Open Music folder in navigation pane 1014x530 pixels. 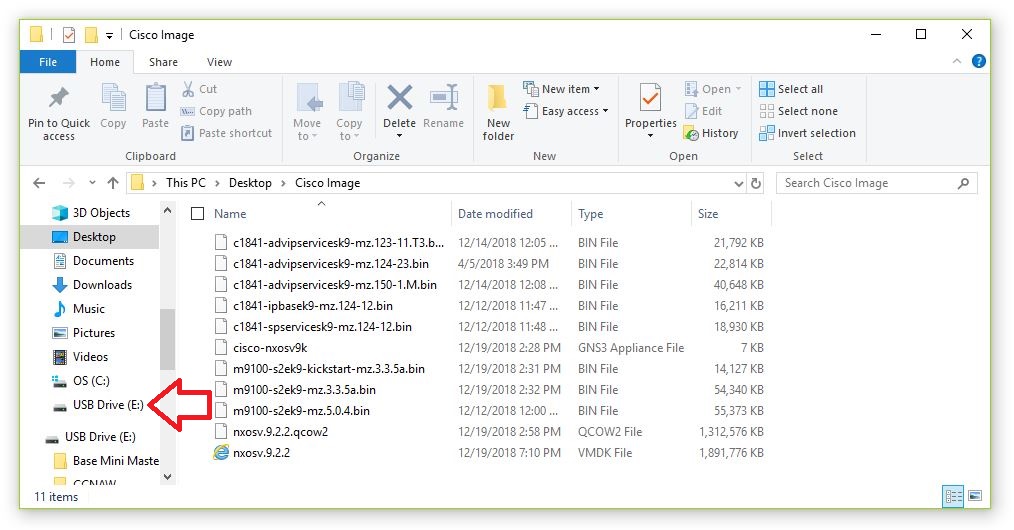pyautogui.click(x=78, y=308)
